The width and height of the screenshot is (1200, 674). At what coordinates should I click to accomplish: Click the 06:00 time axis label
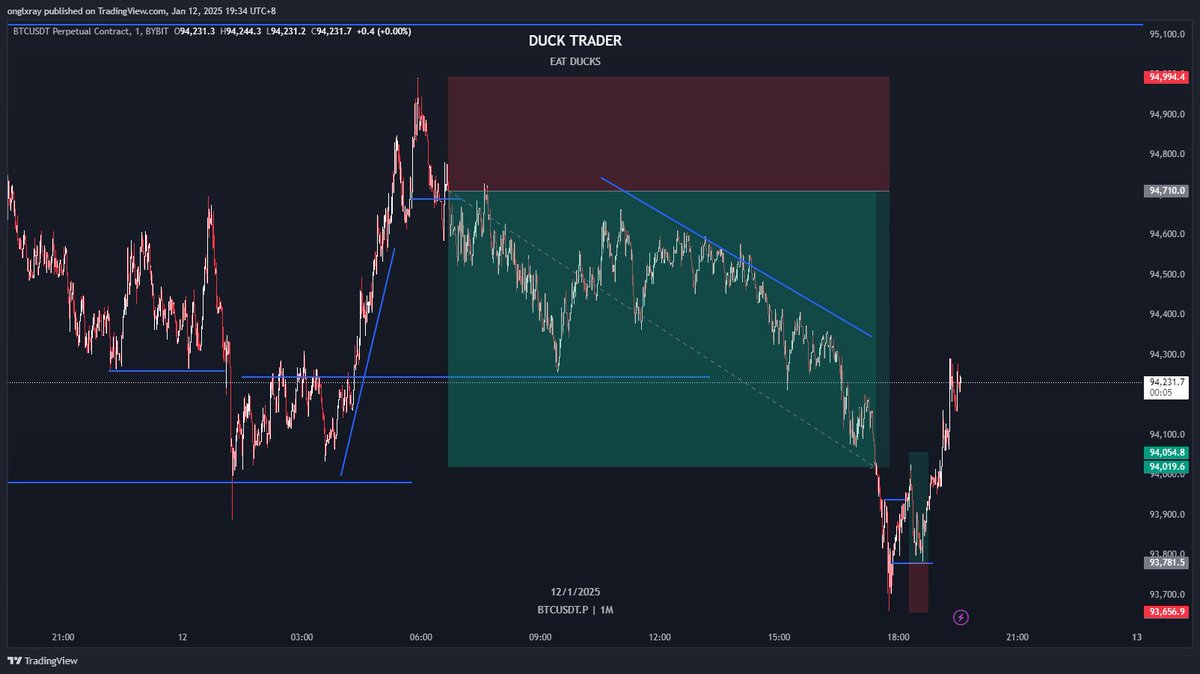(421, 637)
